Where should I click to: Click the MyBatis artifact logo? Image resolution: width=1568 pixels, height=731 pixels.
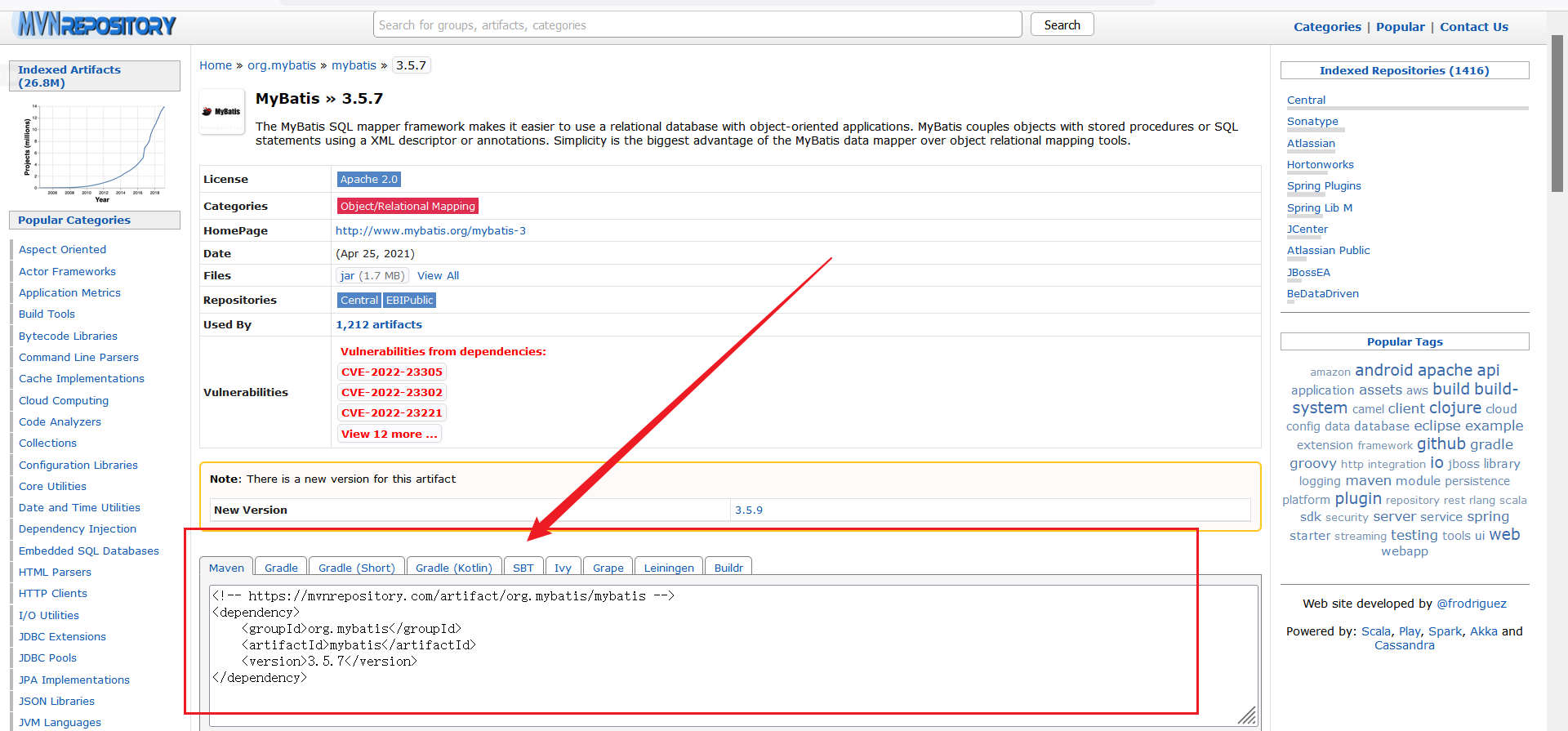click(222, 111)
